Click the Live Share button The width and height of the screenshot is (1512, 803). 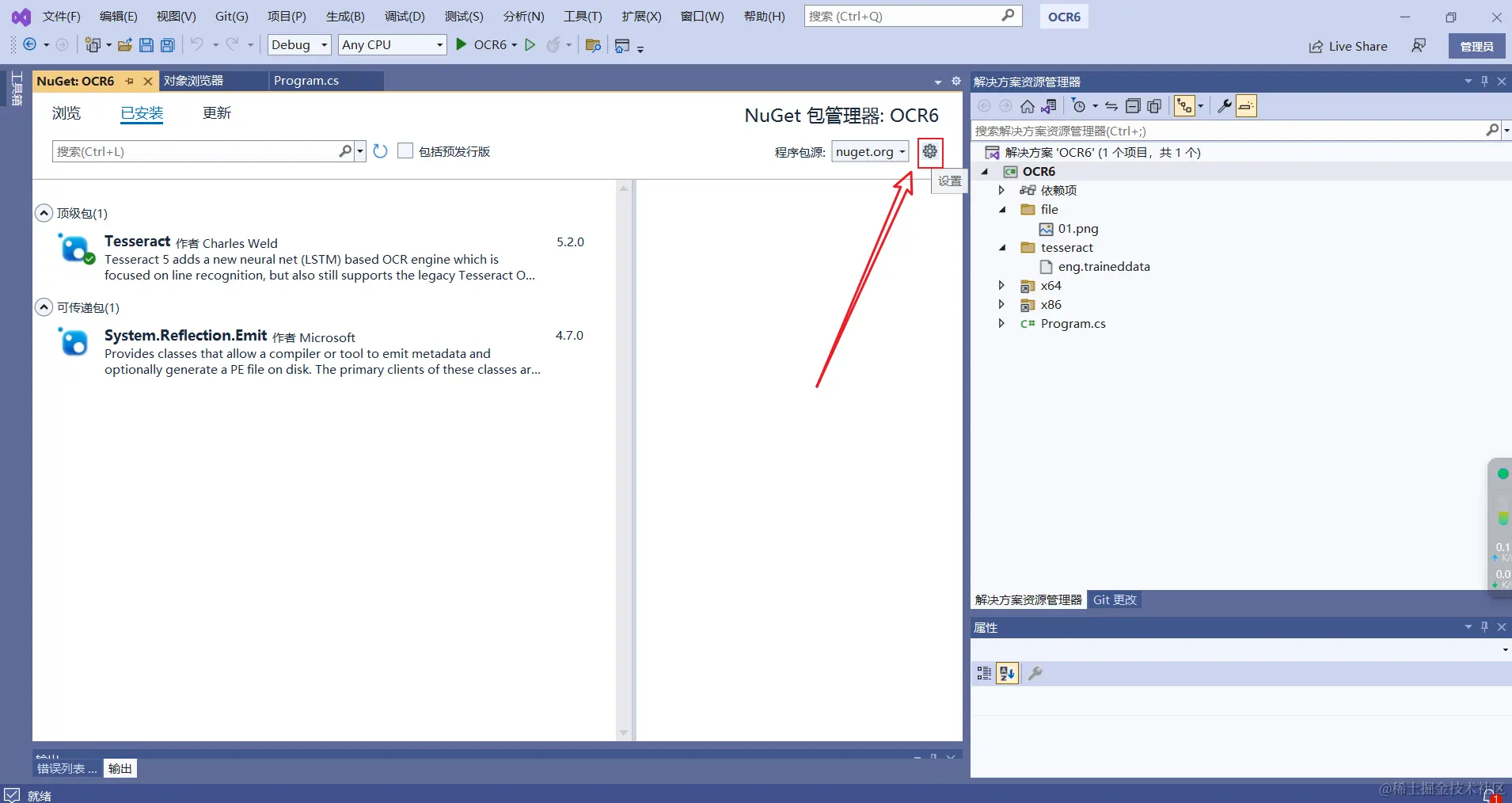pyautogui.click(x=1348, y=47)
